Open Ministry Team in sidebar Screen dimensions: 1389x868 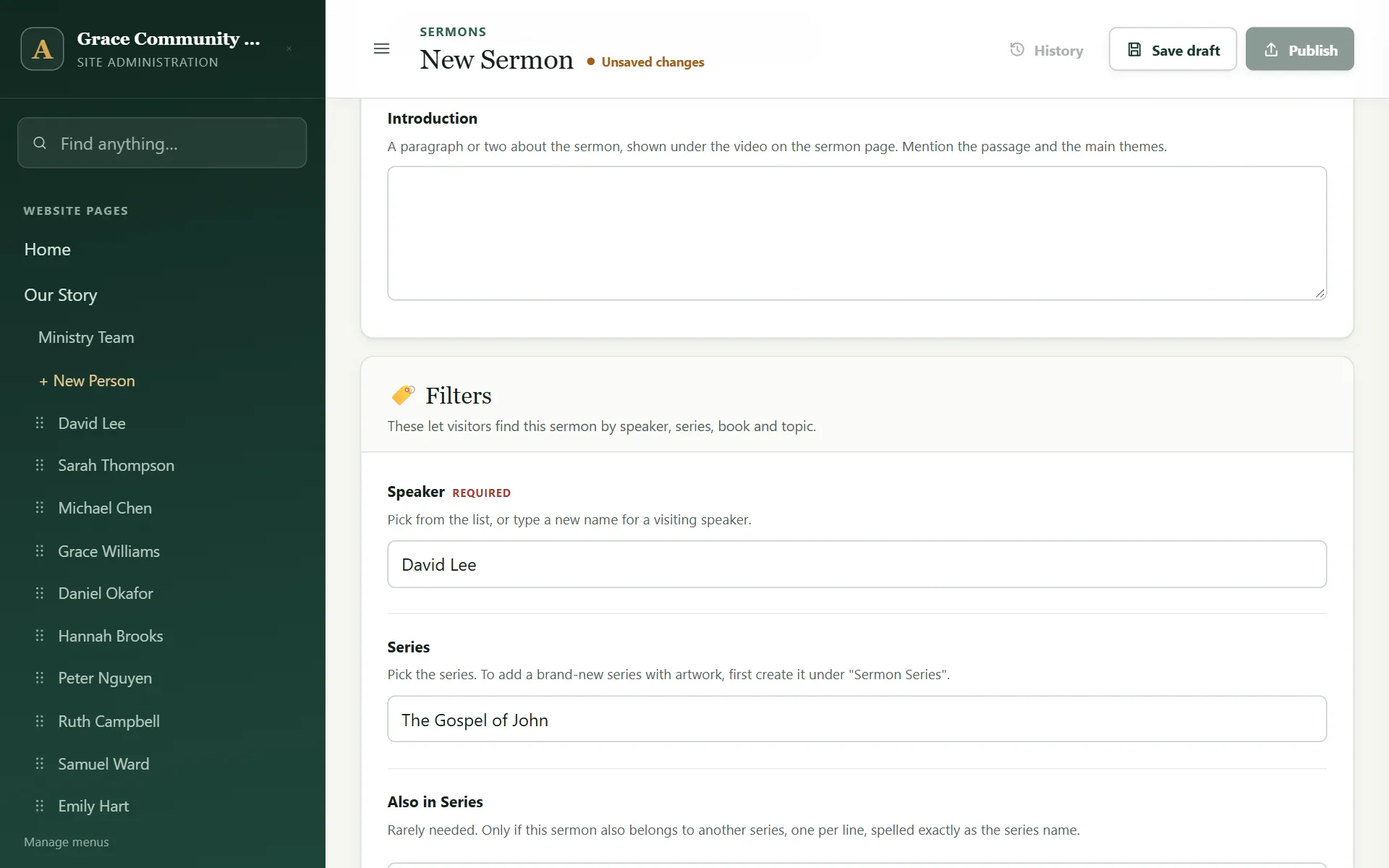tap(86, 338)
